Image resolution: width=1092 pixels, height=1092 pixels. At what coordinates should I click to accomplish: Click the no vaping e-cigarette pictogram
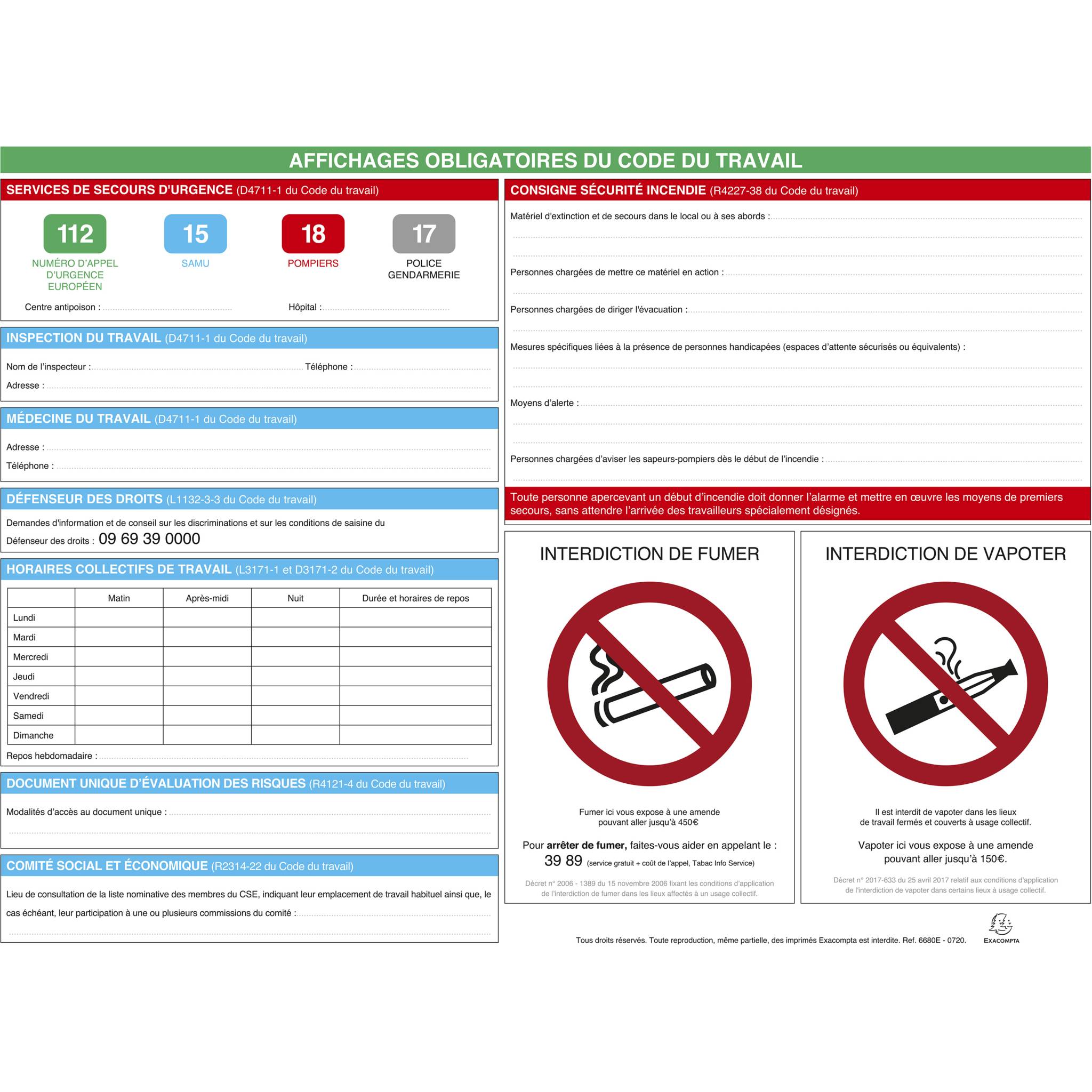pos(945,684)
